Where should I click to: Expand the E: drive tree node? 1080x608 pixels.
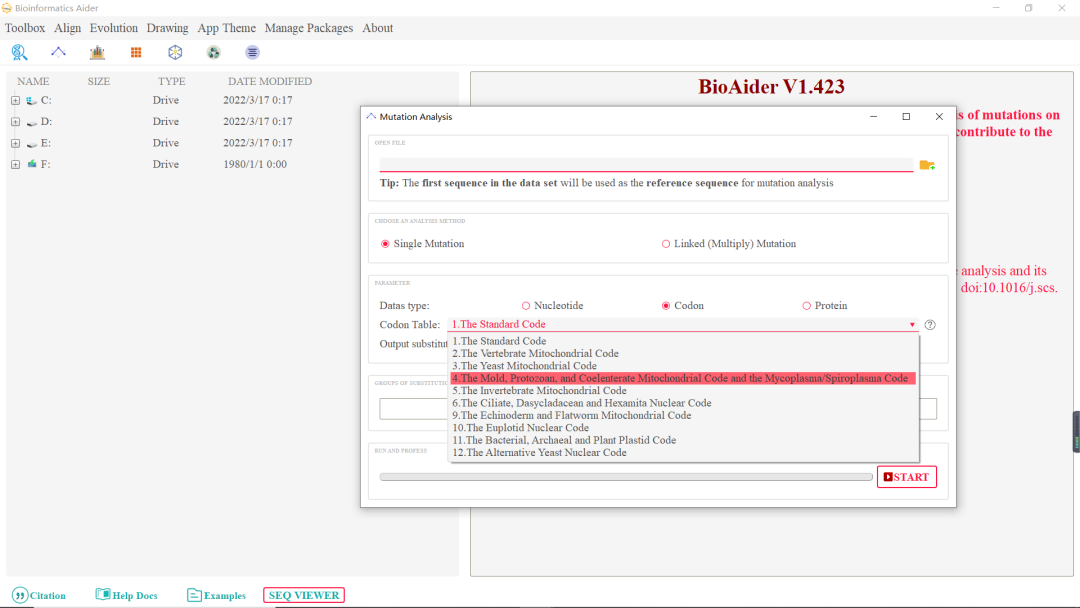[x=15, y=143]
